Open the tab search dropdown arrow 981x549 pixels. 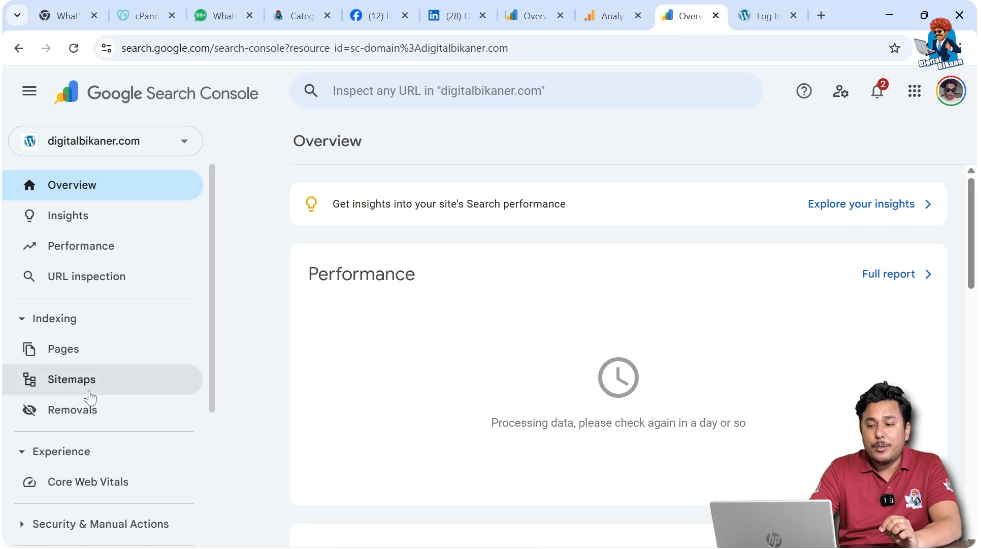(17, 16)
